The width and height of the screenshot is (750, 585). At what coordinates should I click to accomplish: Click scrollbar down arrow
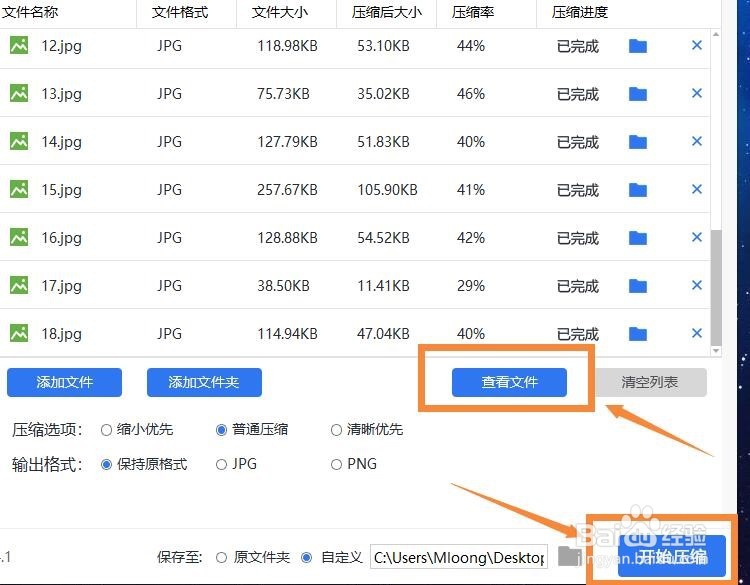(x=716, y=351)
